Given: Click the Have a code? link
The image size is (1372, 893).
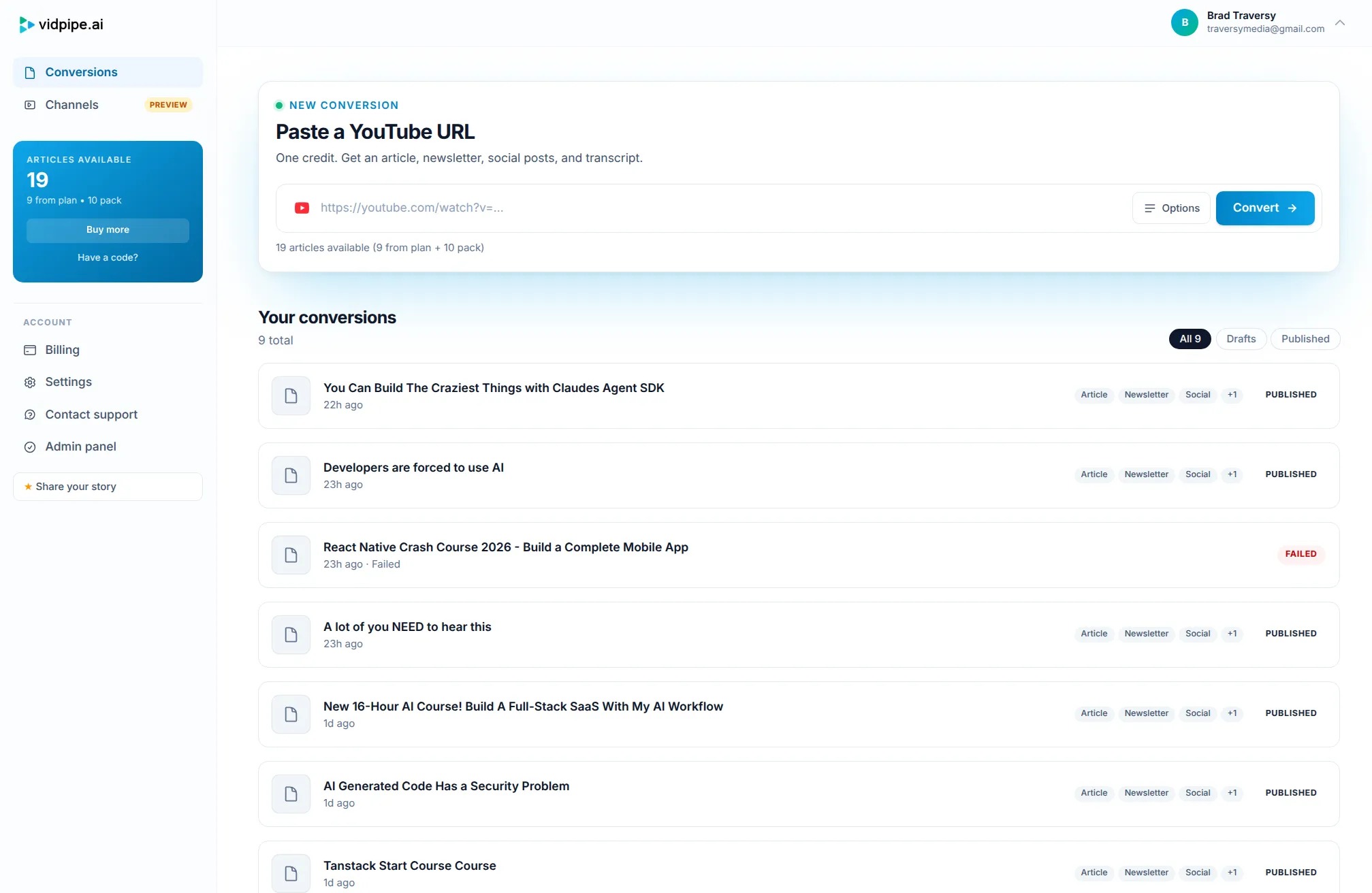Looking at the screenshot, I should point(108,258).
